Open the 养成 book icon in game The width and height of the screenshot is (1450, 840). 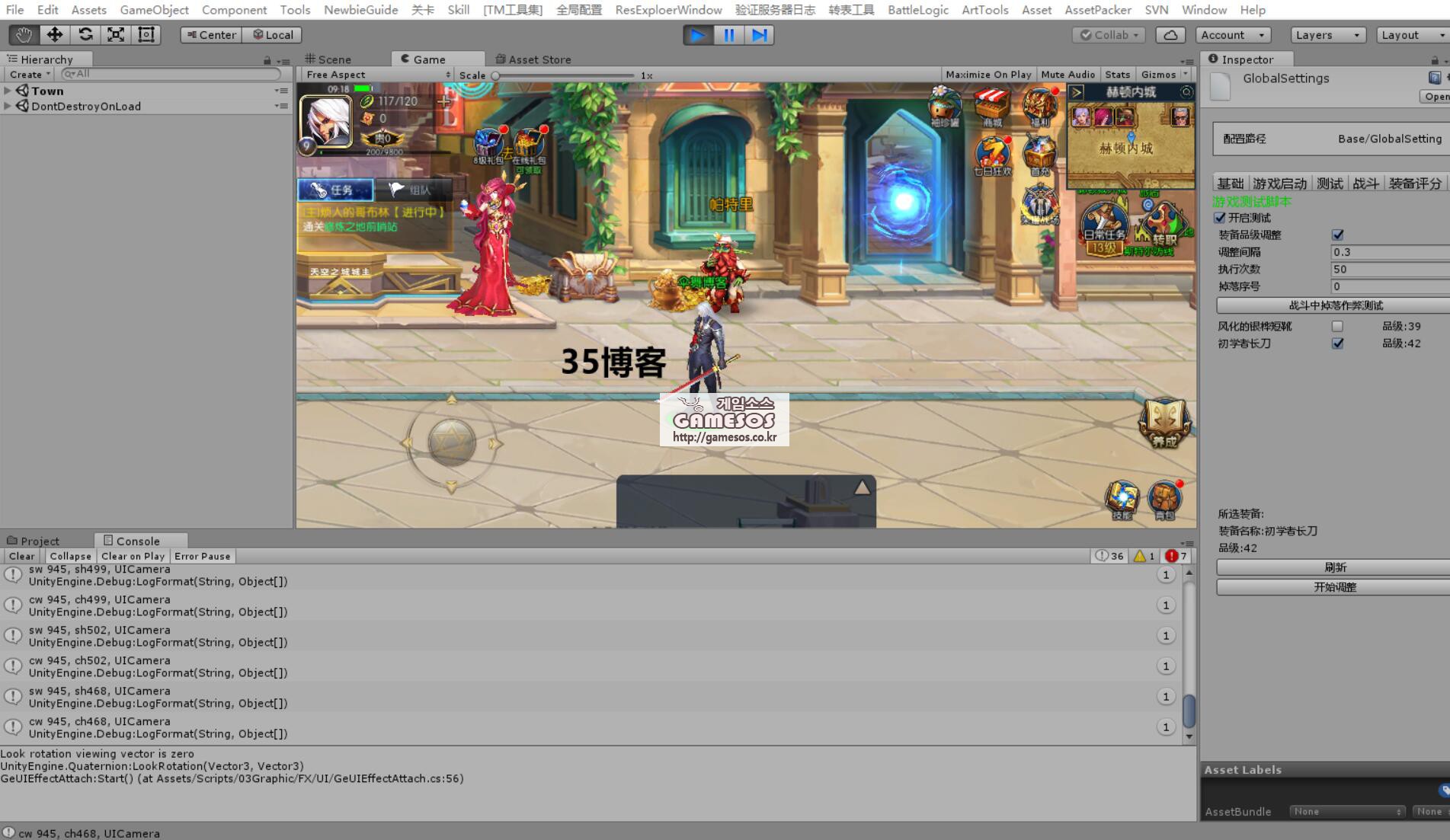(x=1164, y=423)
